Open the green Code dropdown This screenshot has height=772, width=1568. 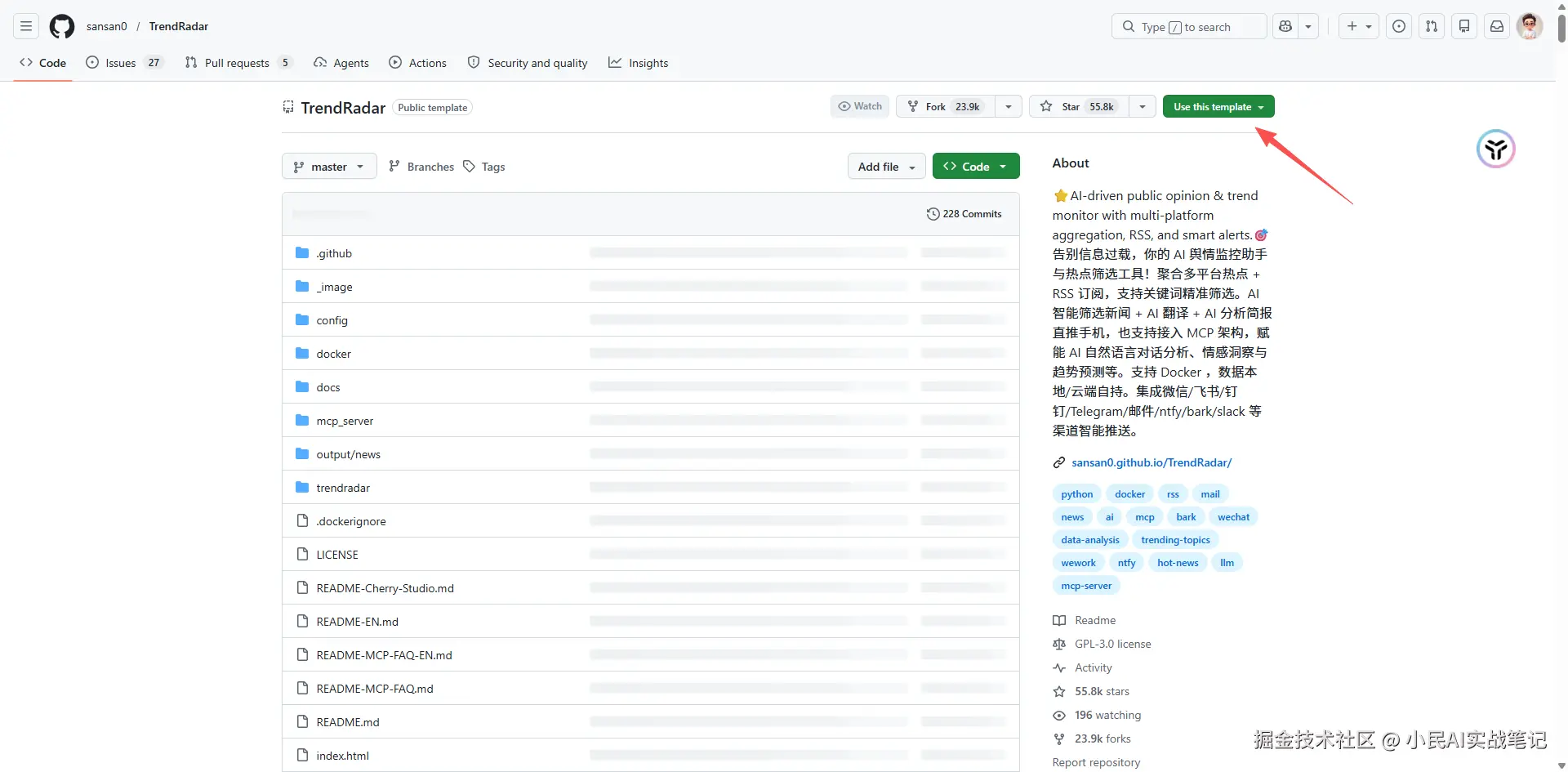pos(975,167)
